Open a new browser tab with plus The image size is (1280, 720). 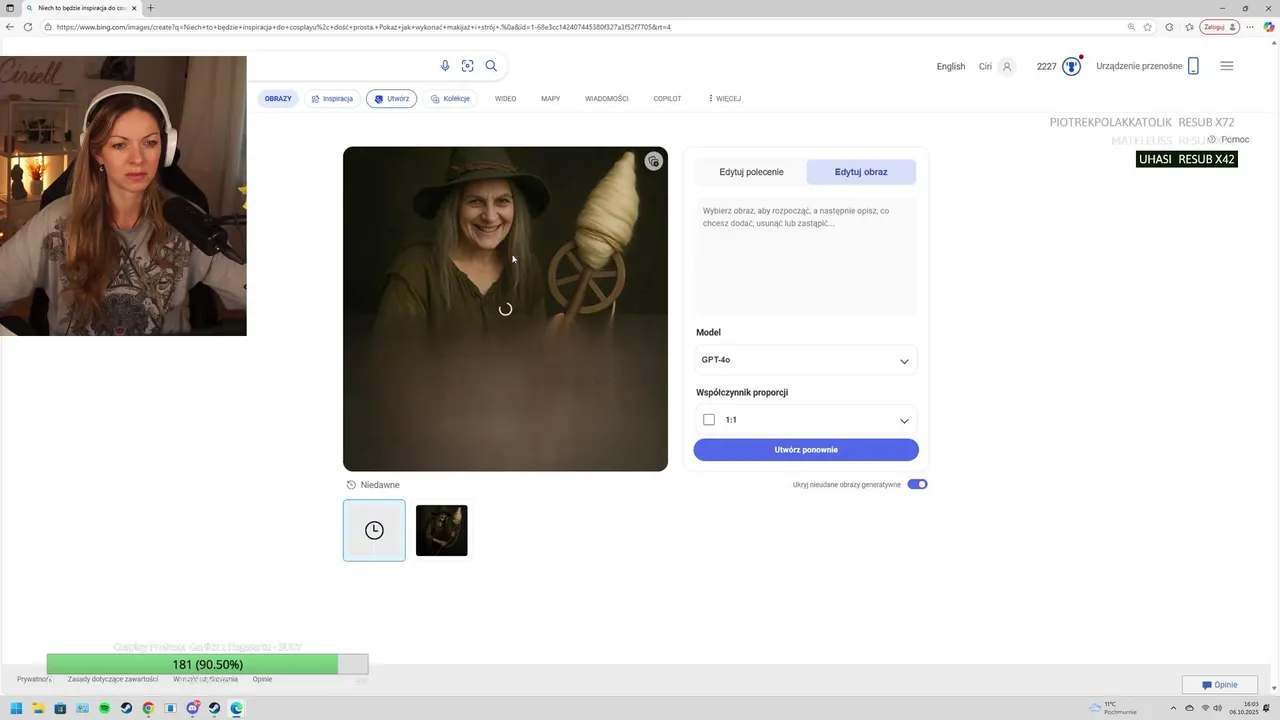click(151, 8)
